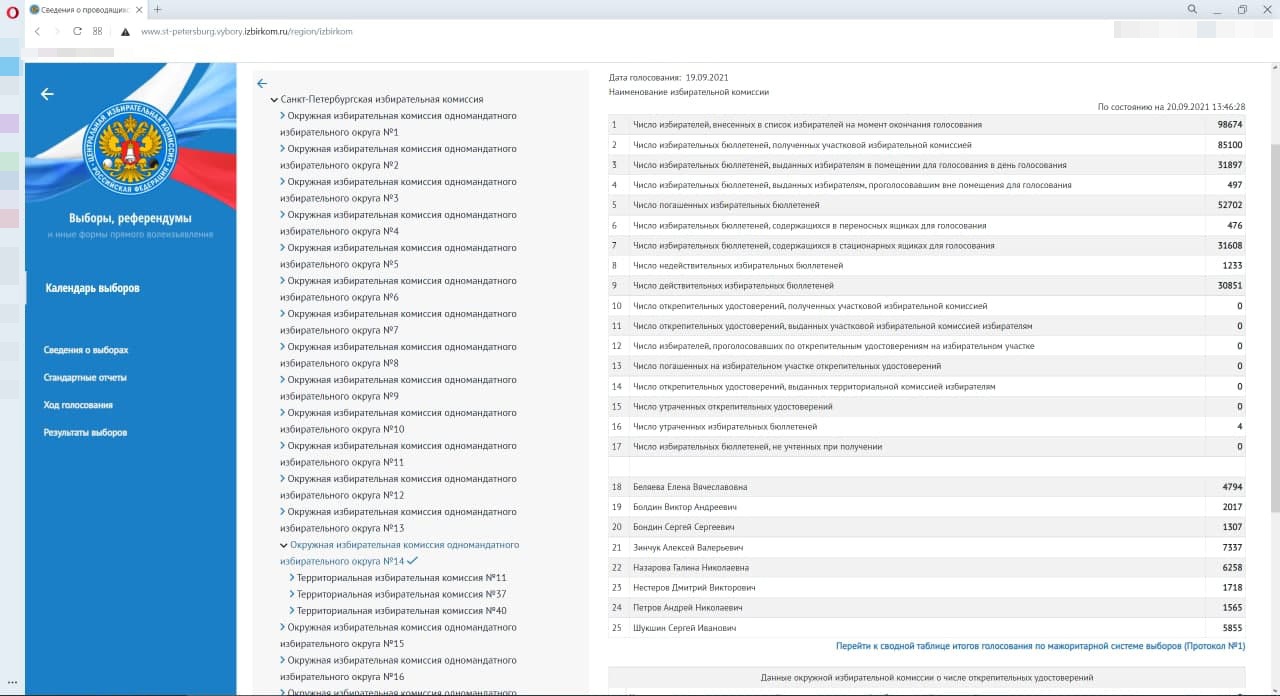Expand district commission округа №10
Screen dimensions: 1280x696
point(283,413)
